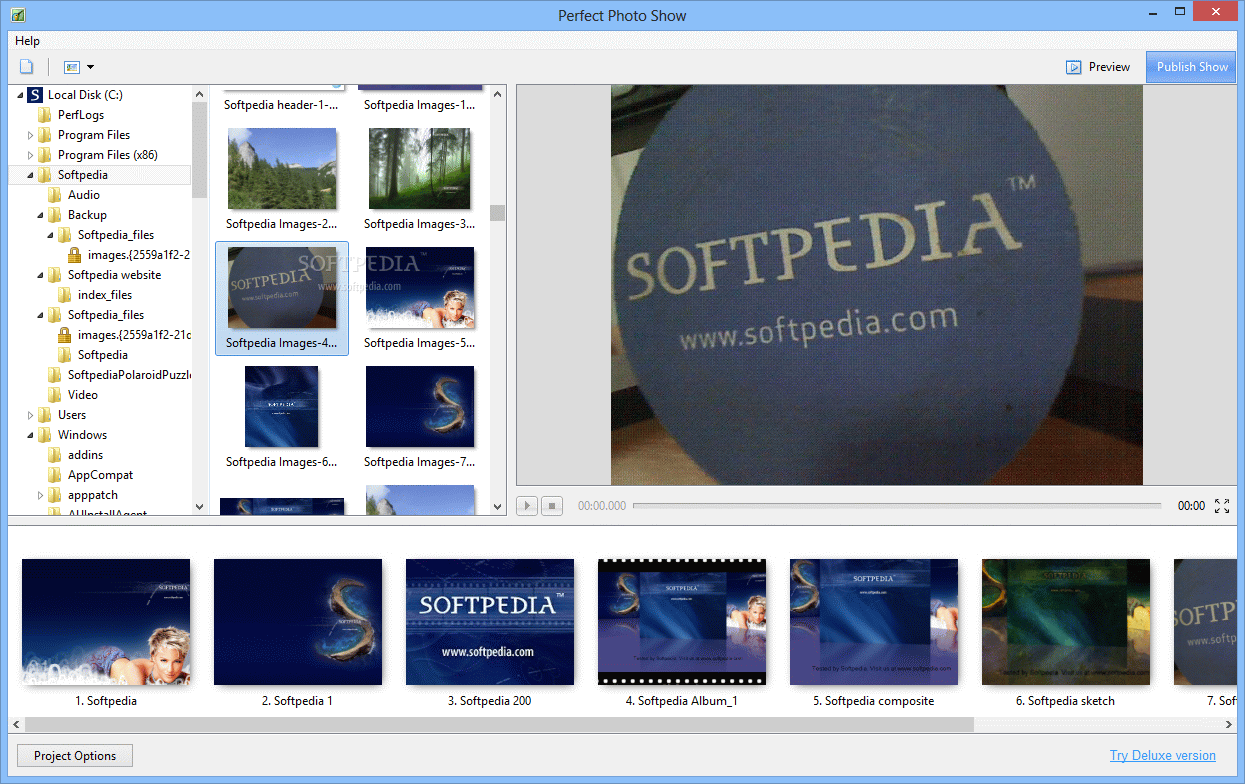1245x784 pixels.
Task: Select thumbnail Softpedia Images-3
Action: [x=420, y=169]
